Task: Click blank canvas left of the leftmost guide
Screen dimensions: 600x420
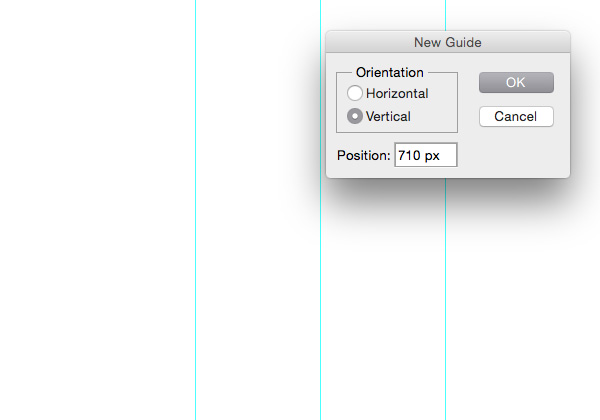Action: [98, 210]
